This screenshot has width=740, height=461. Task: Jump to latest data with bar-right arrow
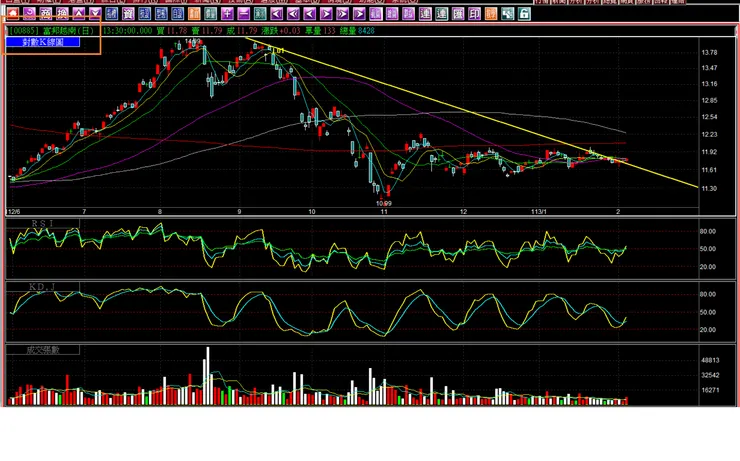click(x=359, y=14)
